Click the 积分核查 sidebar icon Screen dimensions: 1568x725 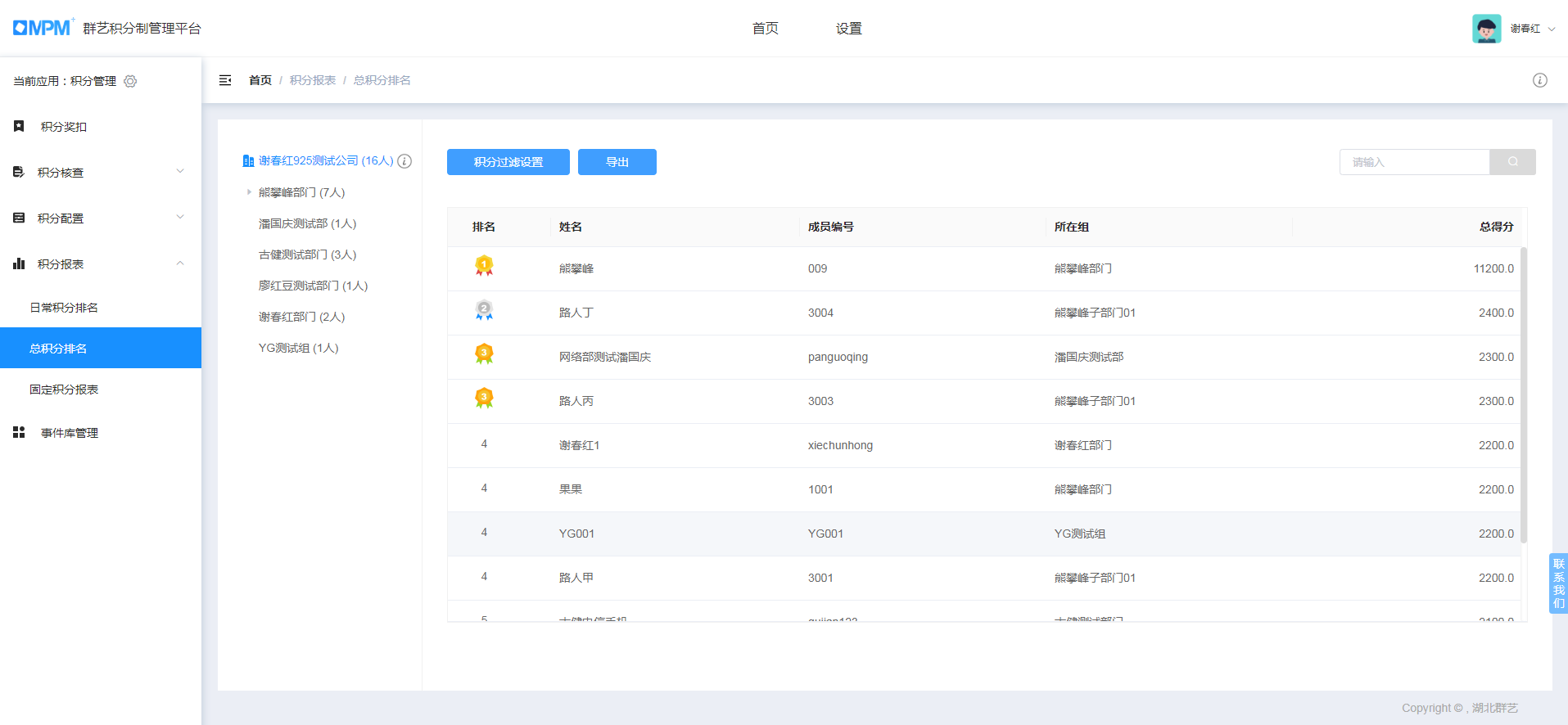tap(19, 172)
